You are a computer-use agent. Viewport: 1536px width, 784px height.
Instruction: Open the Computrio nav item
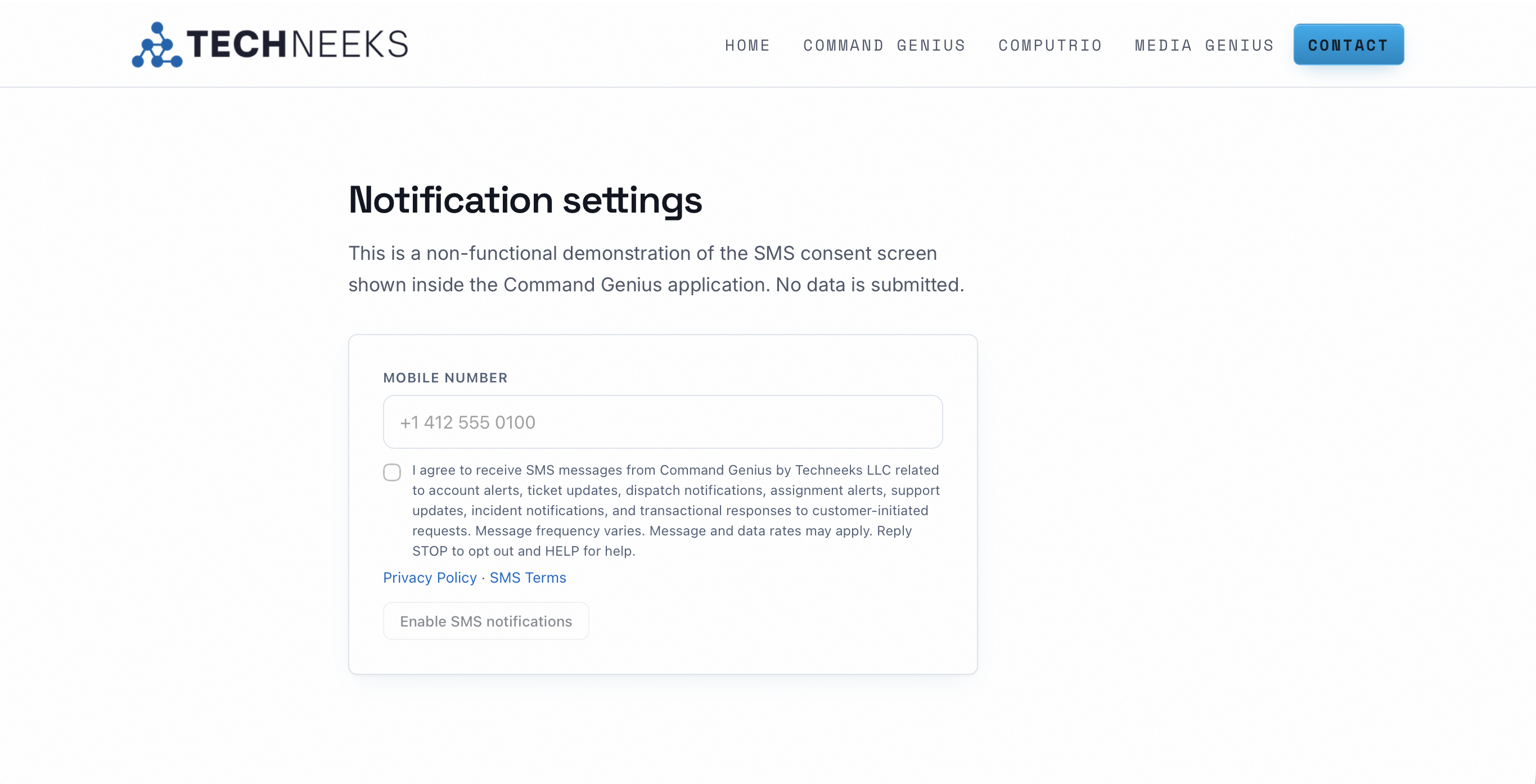coord(1050,46)
